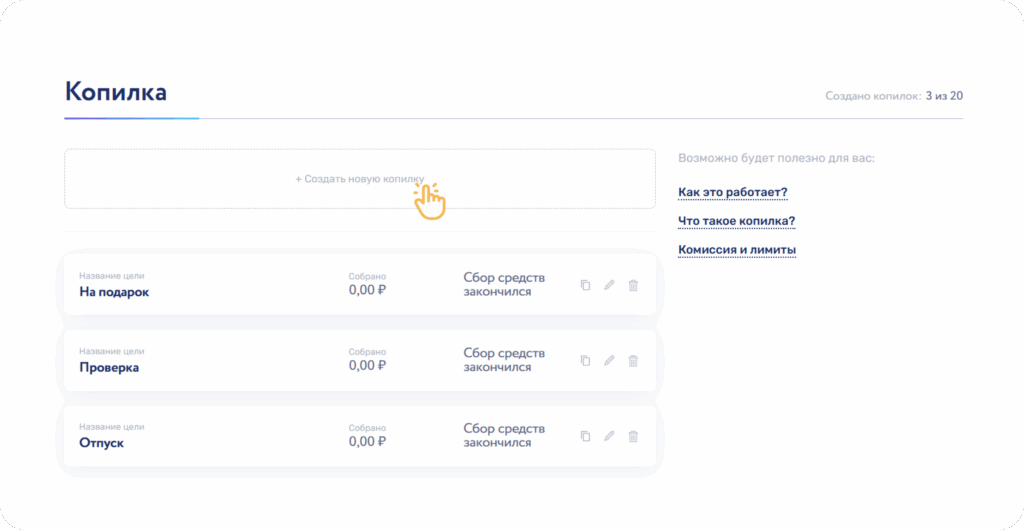Viewport: 1024px width, 530px height.
Task: Select the «Проверка» goal name
Action: (109, 367)
